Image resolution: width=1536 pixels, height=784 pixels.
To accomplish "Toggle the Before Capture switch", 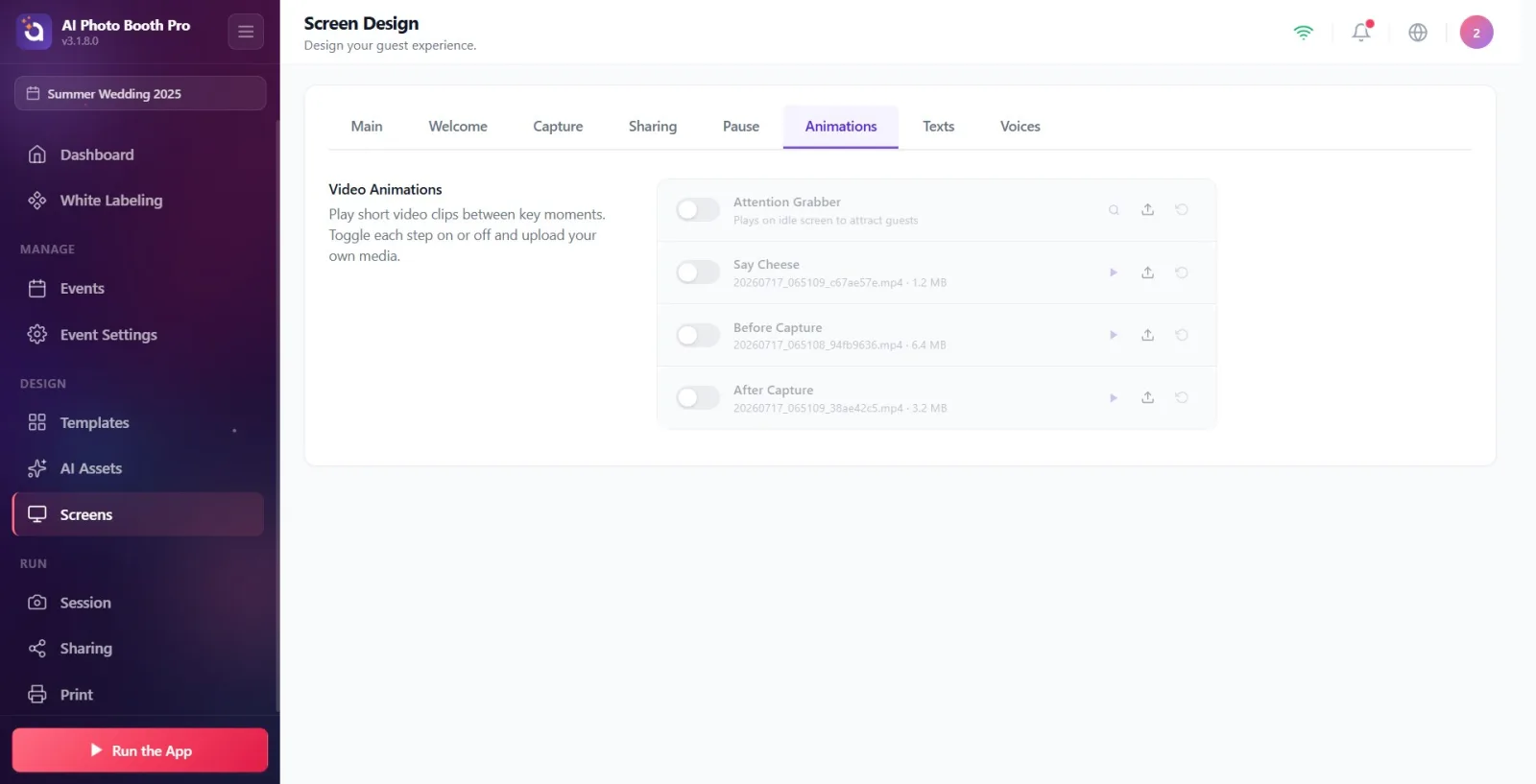I will (x=698, y=335).
